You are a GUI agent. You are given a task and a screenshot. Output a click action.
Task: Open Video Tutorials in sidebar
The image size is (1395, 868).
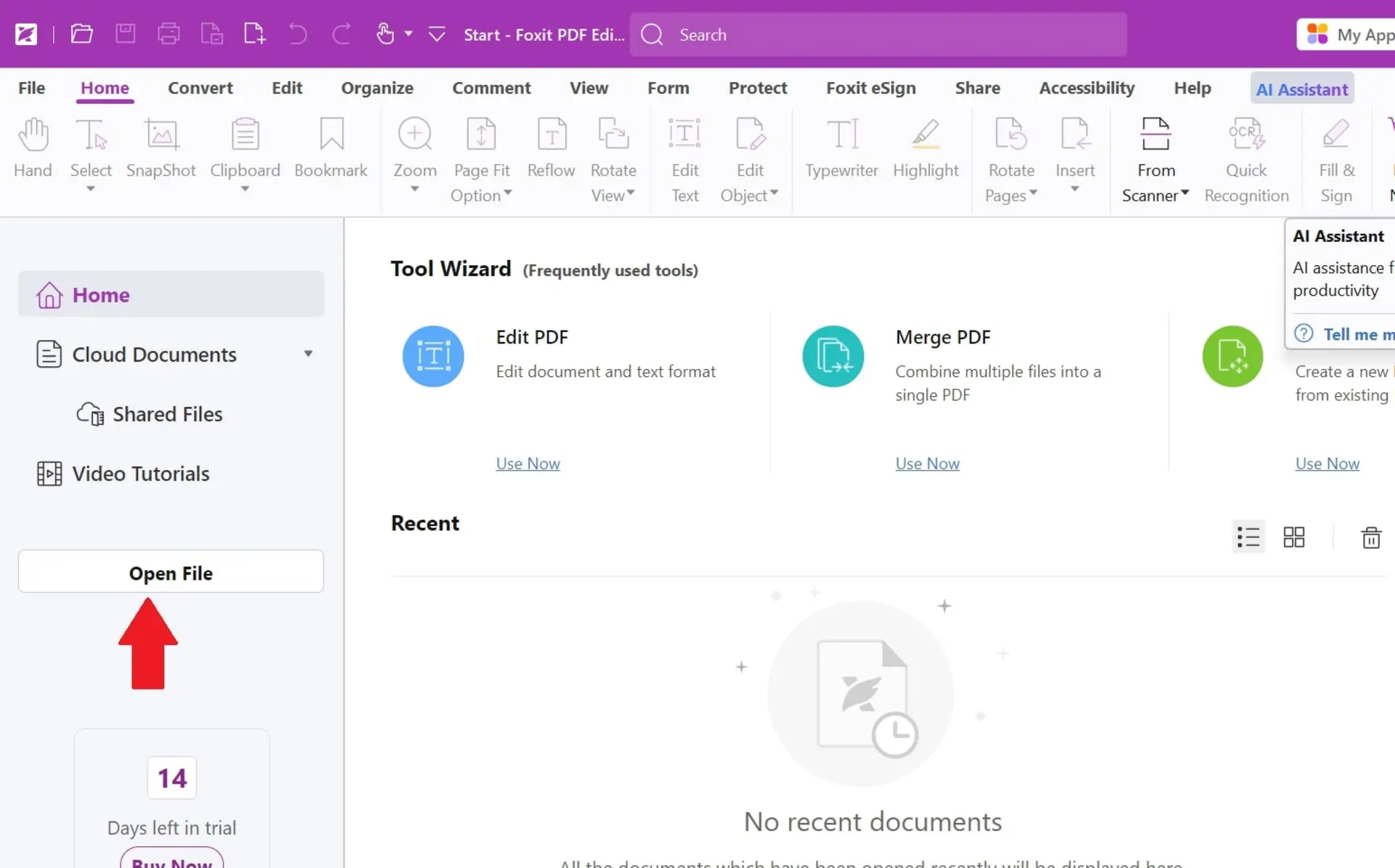click(x=123, y=474)
